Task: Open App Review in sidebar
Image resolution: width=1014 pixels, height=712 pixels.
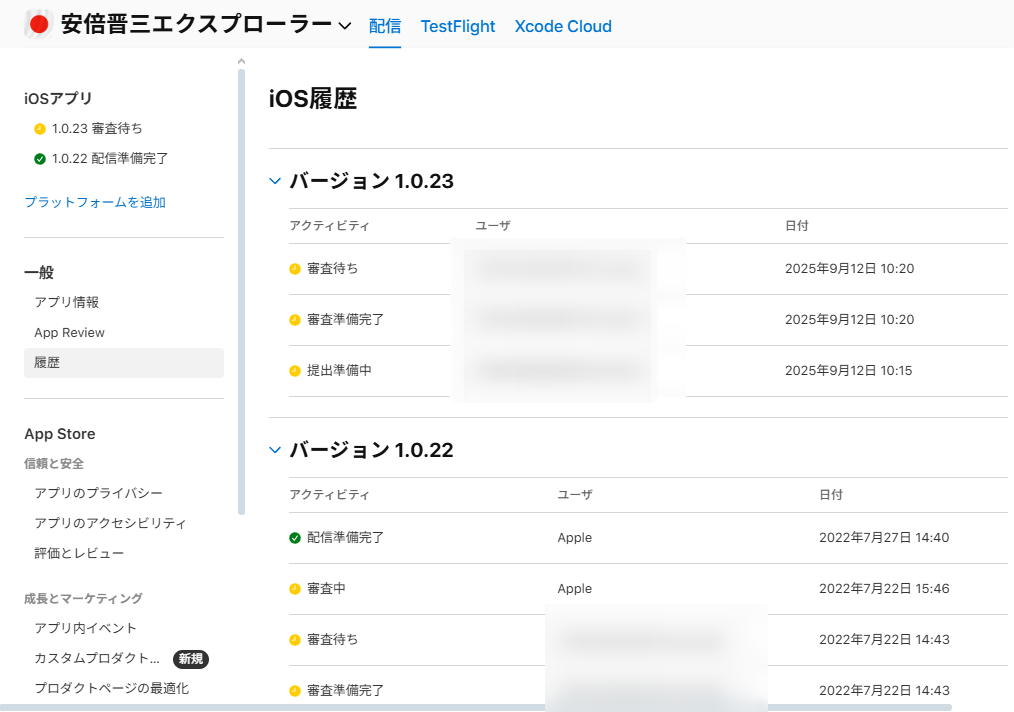Action: point(69,332)
